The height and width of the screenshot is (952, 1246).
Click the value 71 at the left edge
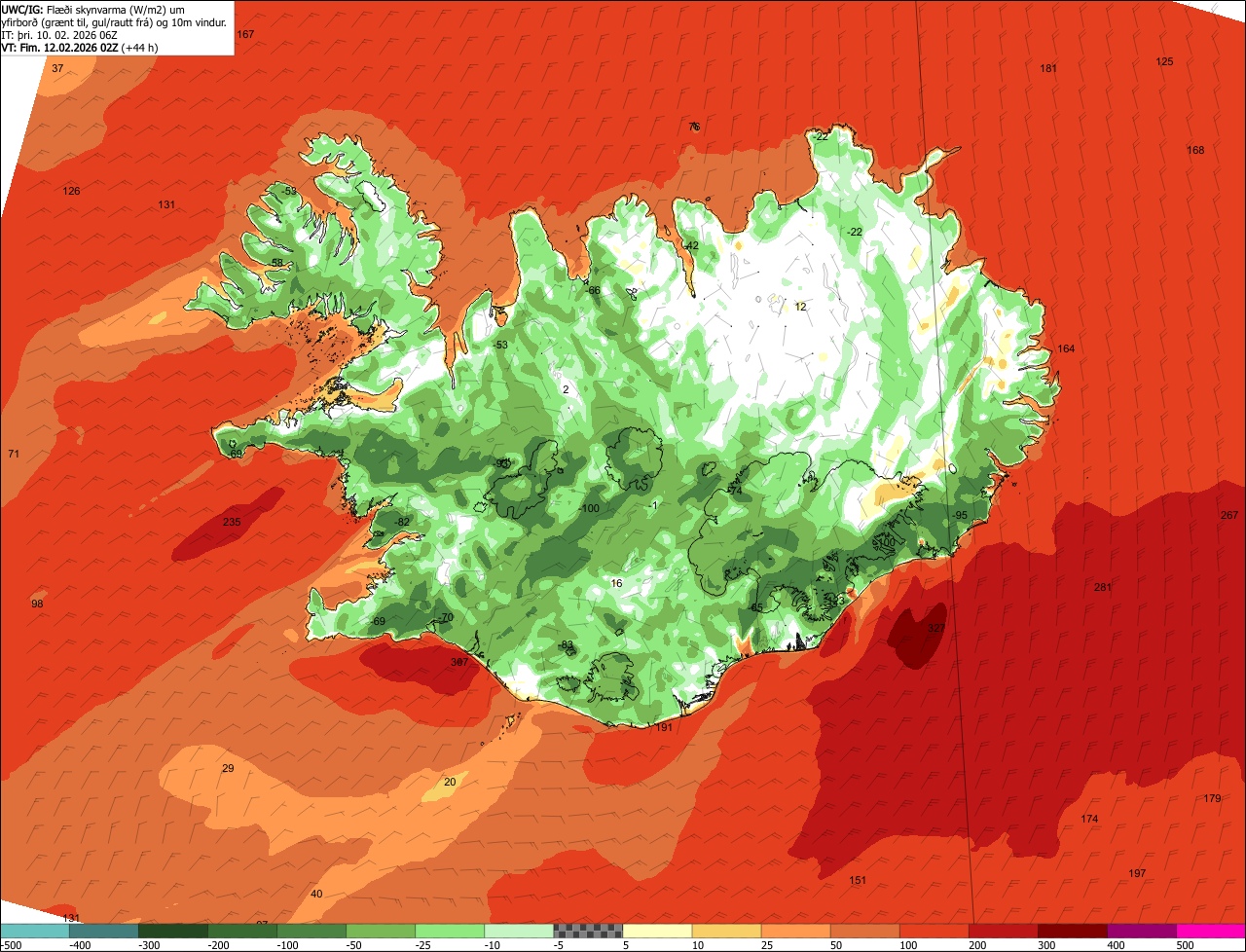point(14,454)
